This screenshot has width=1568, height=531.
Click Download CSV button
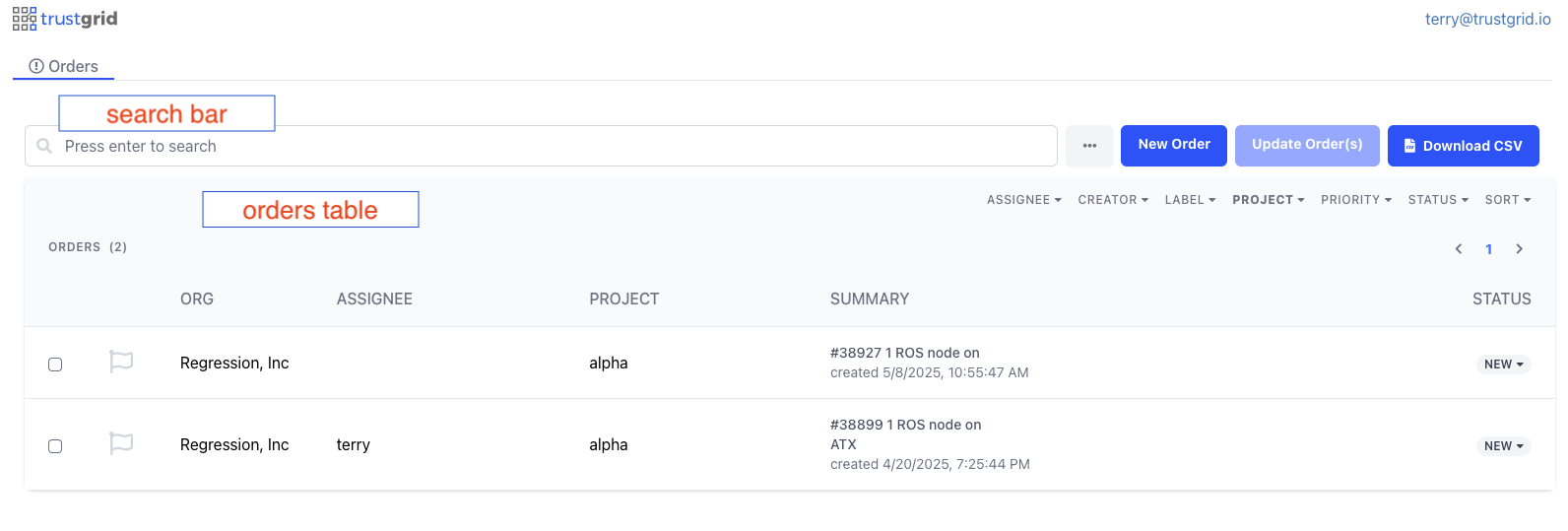[1464, 146]
